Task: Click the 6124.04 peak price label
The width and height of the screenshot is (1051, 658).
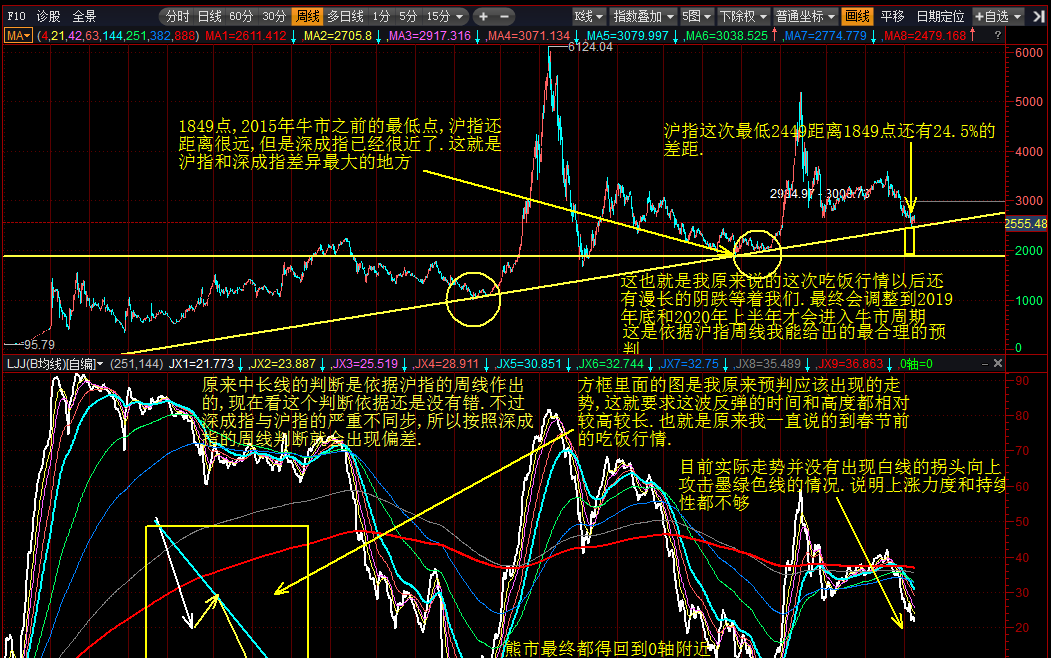Action: [x=590, y=47]
